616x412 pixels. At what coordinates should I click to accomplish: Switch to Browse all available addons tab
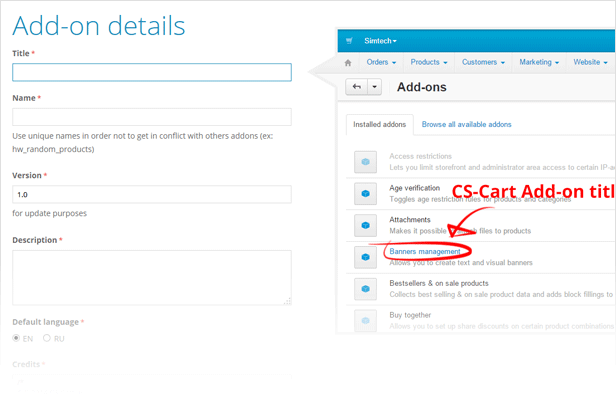coord(466,125)
